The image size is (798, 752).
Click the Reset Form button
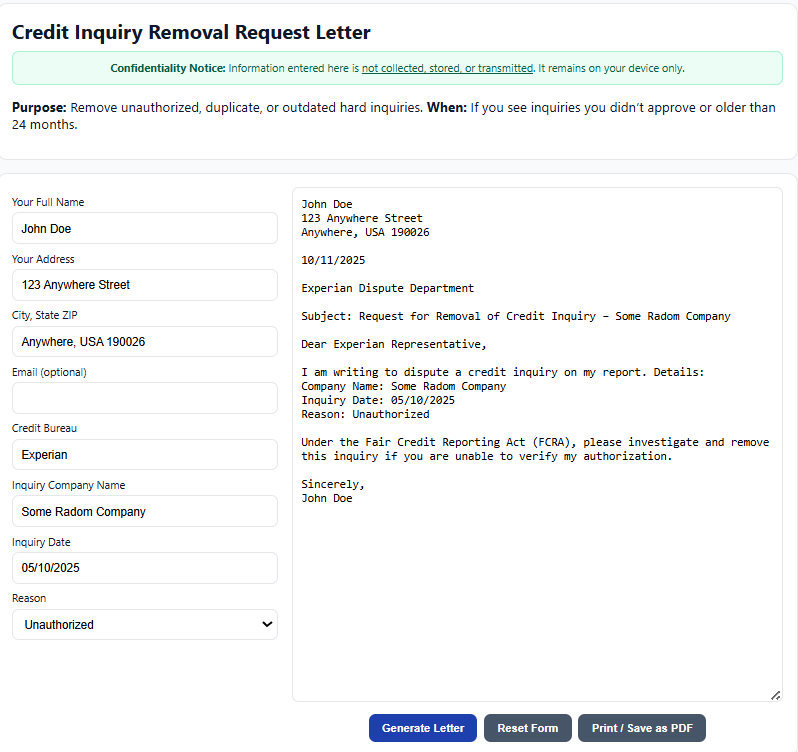point(528,728)
